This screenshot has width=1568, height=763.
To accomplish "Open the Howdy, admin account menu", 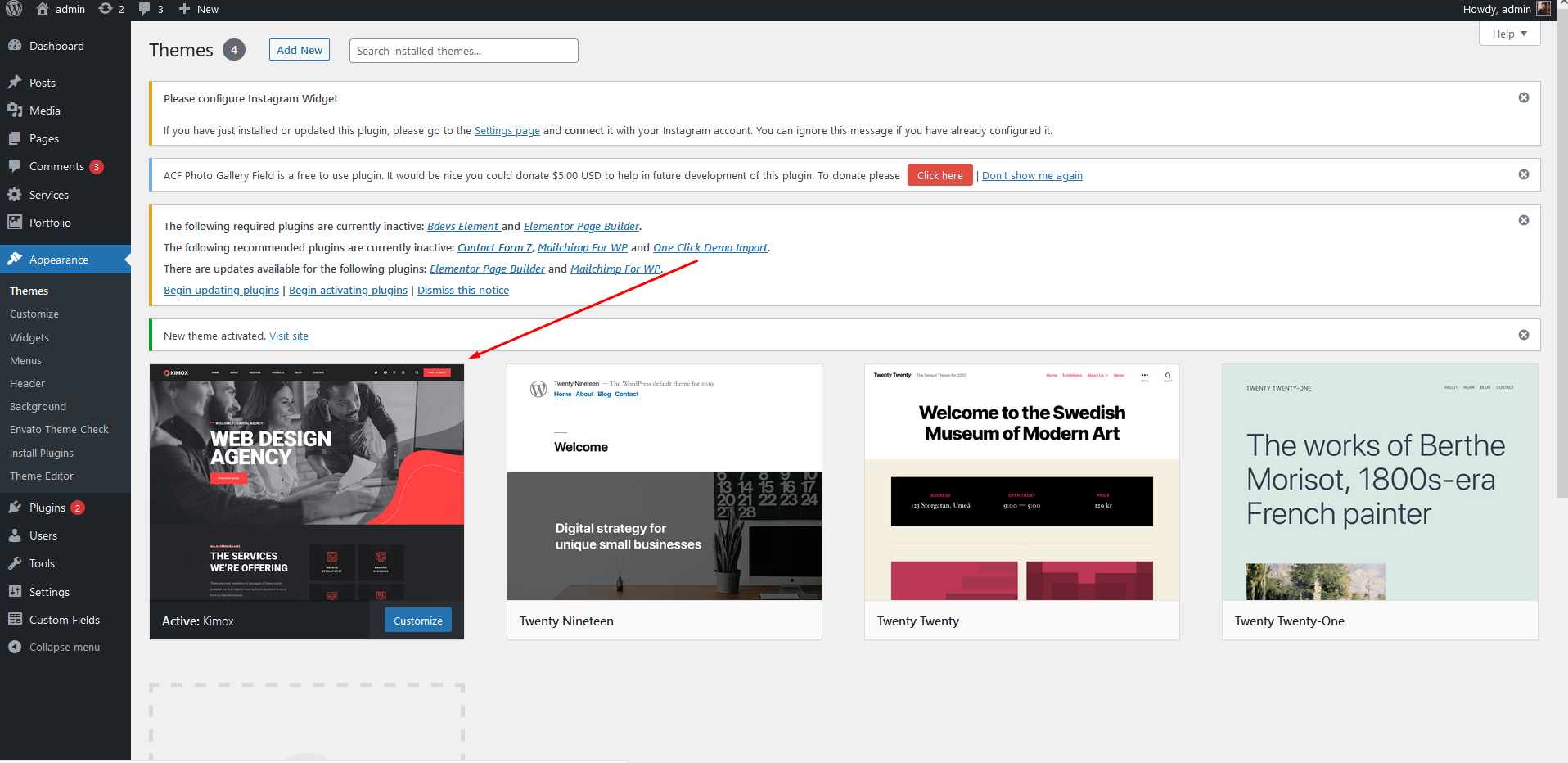I will coord(1507,9).
